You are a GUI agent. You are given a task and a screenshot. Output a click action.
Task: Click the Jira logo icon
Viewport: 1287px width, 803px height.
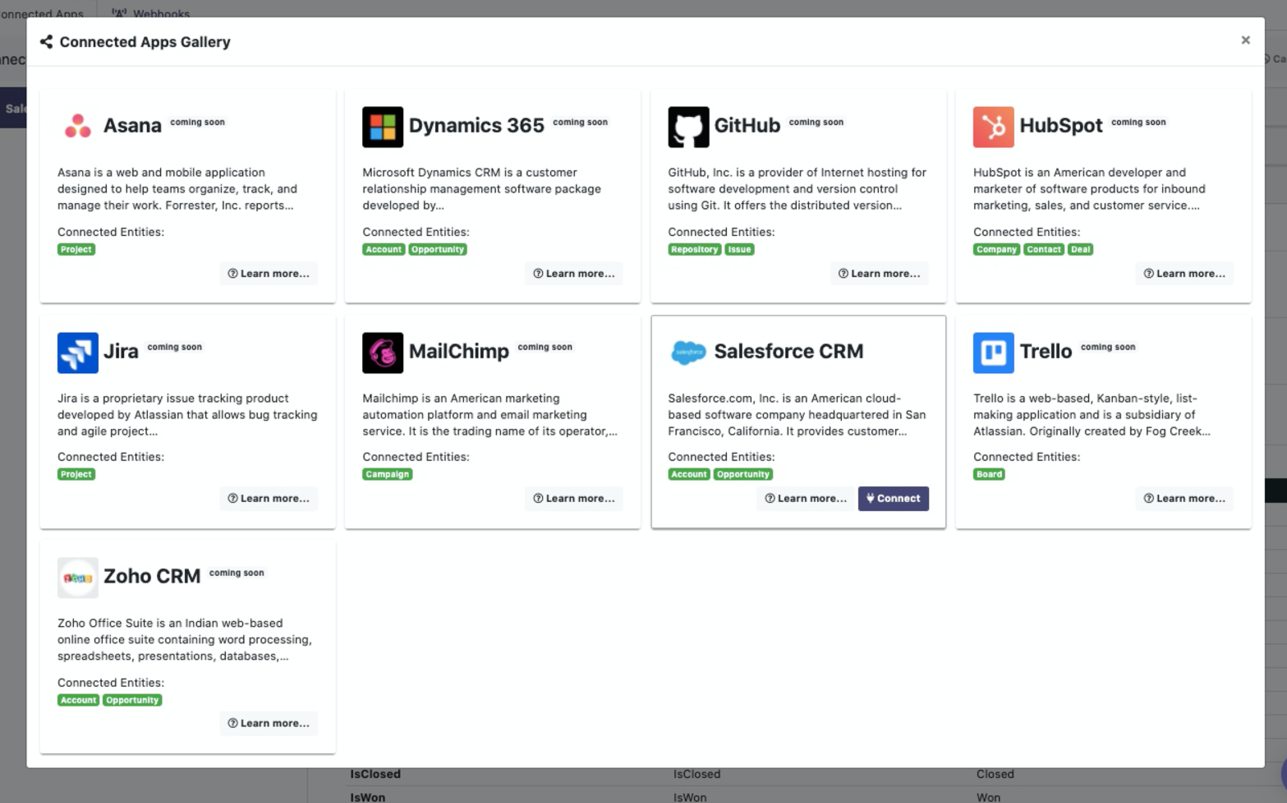point(78,352)
